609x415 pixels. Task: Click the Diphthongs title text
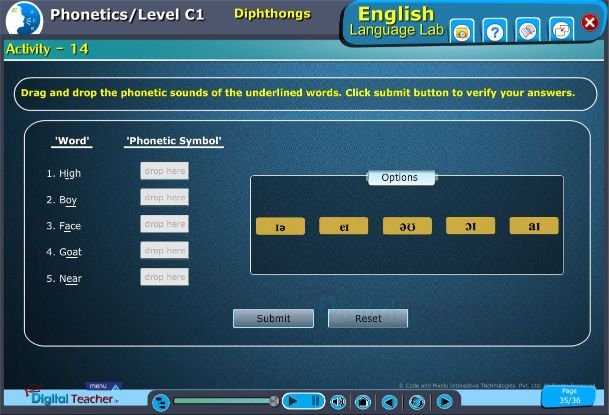coord(272,14)
